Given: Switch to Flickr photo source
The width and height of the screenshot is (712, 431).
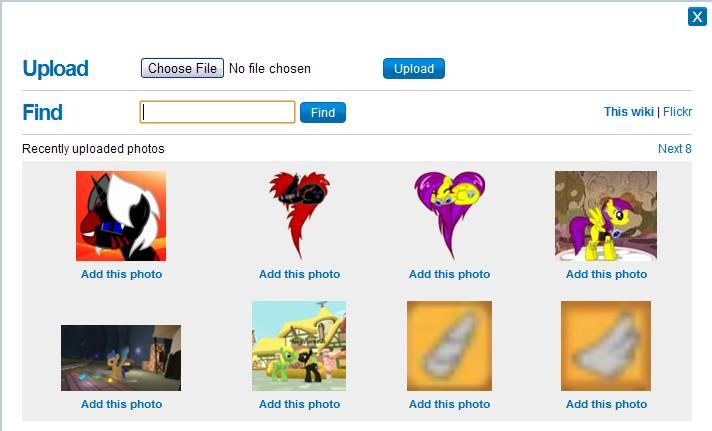Looking at the screenshot, I should (677, 112).
